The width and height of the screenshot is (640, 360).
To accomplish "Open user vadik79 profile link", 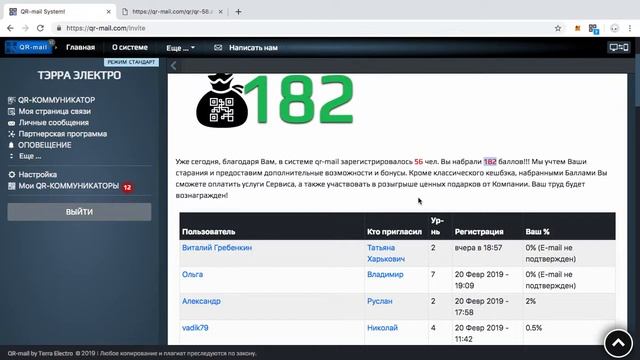I will 195,328.
